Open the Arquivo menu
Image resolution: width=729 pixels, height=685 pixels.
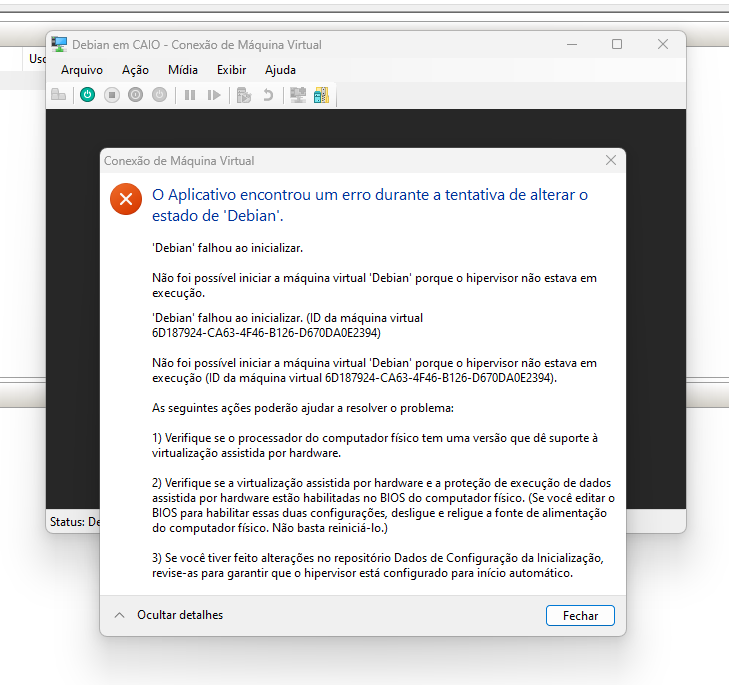pyautogui.click(x=82, y=70)
